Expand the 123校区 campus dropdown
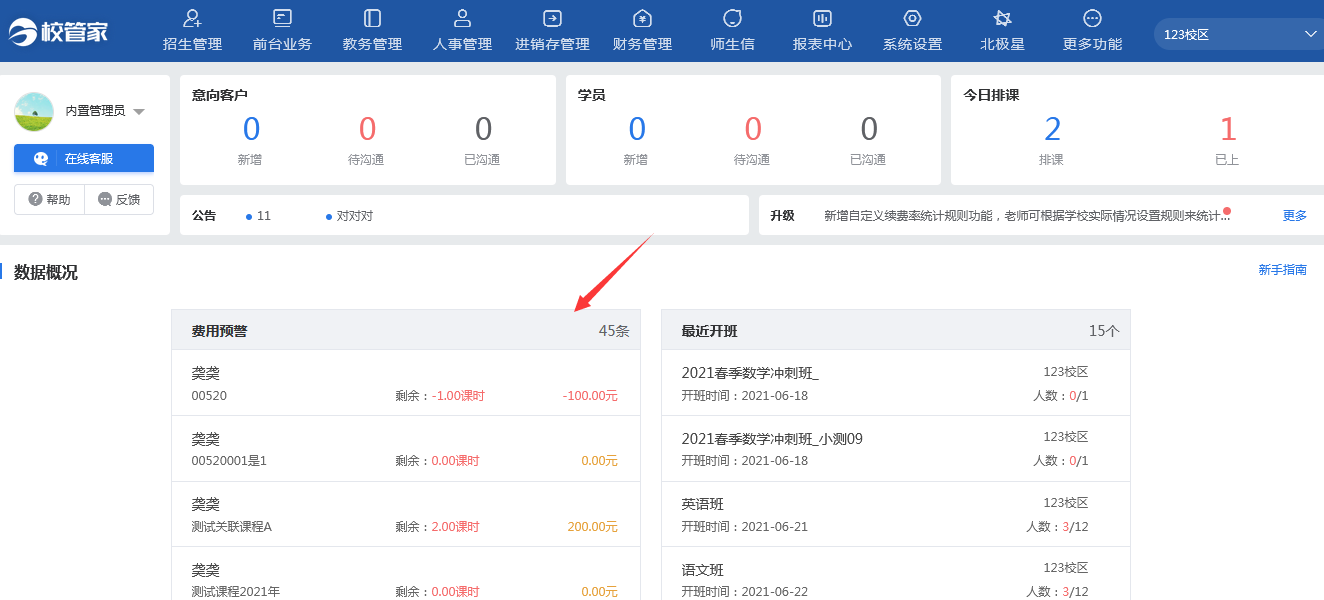 1239,34
